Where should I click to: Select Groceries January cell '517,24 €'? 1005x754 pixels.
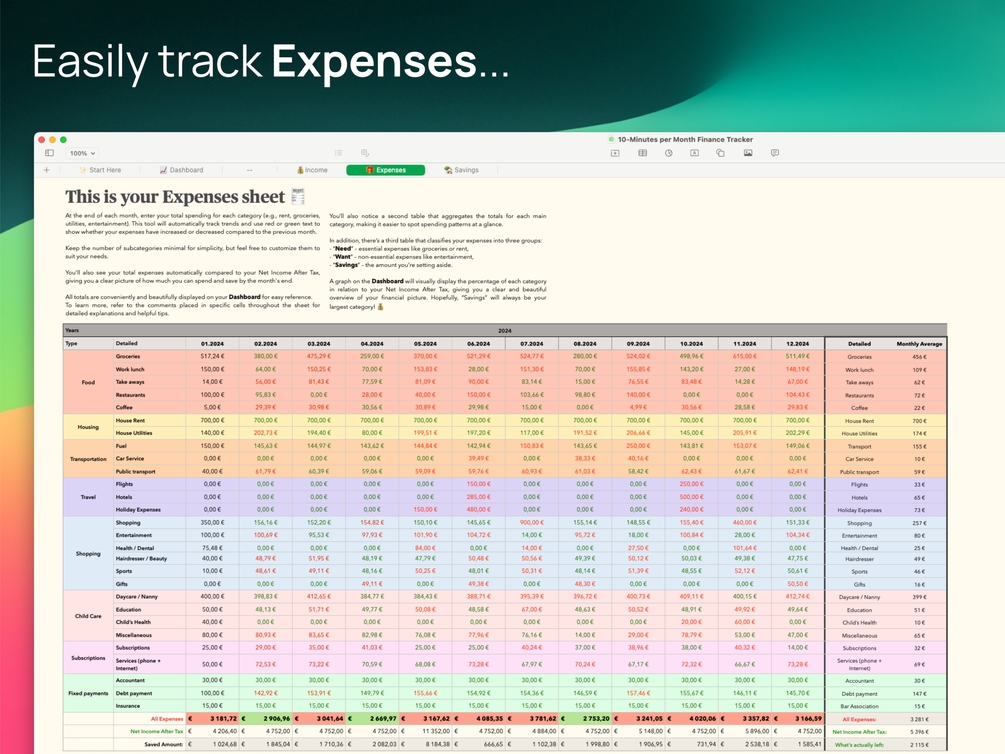coord(212,356)
